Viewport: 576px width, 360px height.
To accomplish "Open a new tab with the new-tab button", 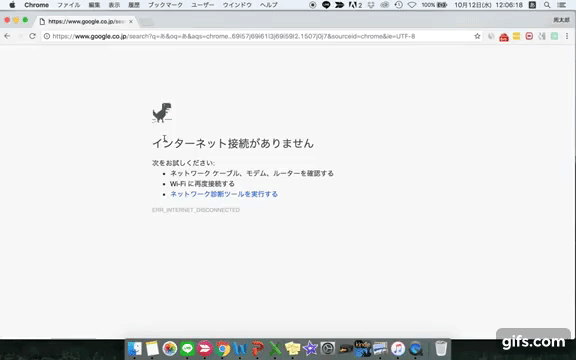I will pos(147,22).
